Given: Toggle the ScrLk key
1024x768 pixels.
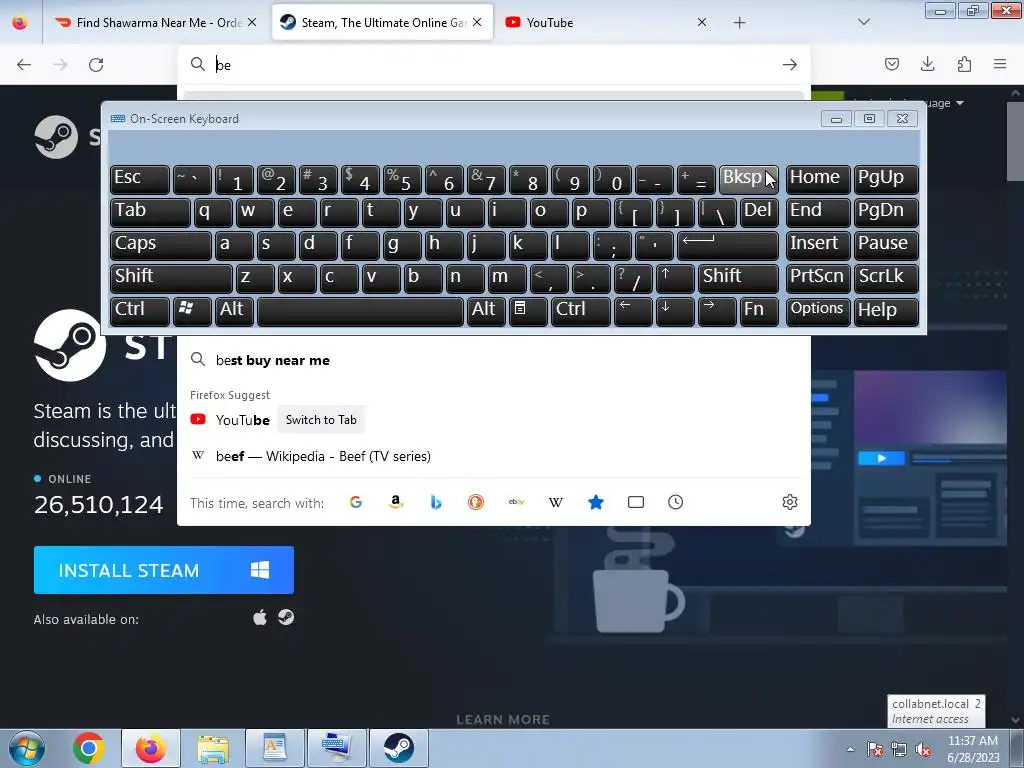Looking at the screenshot, I should [x=886, y=278].
